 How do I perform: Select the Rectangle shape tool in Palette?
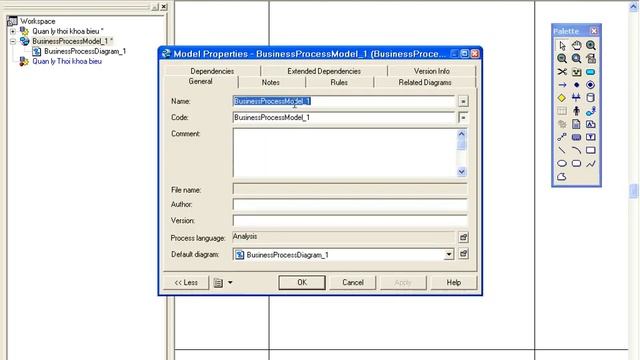pyautogui.click(x=591, y=150)
